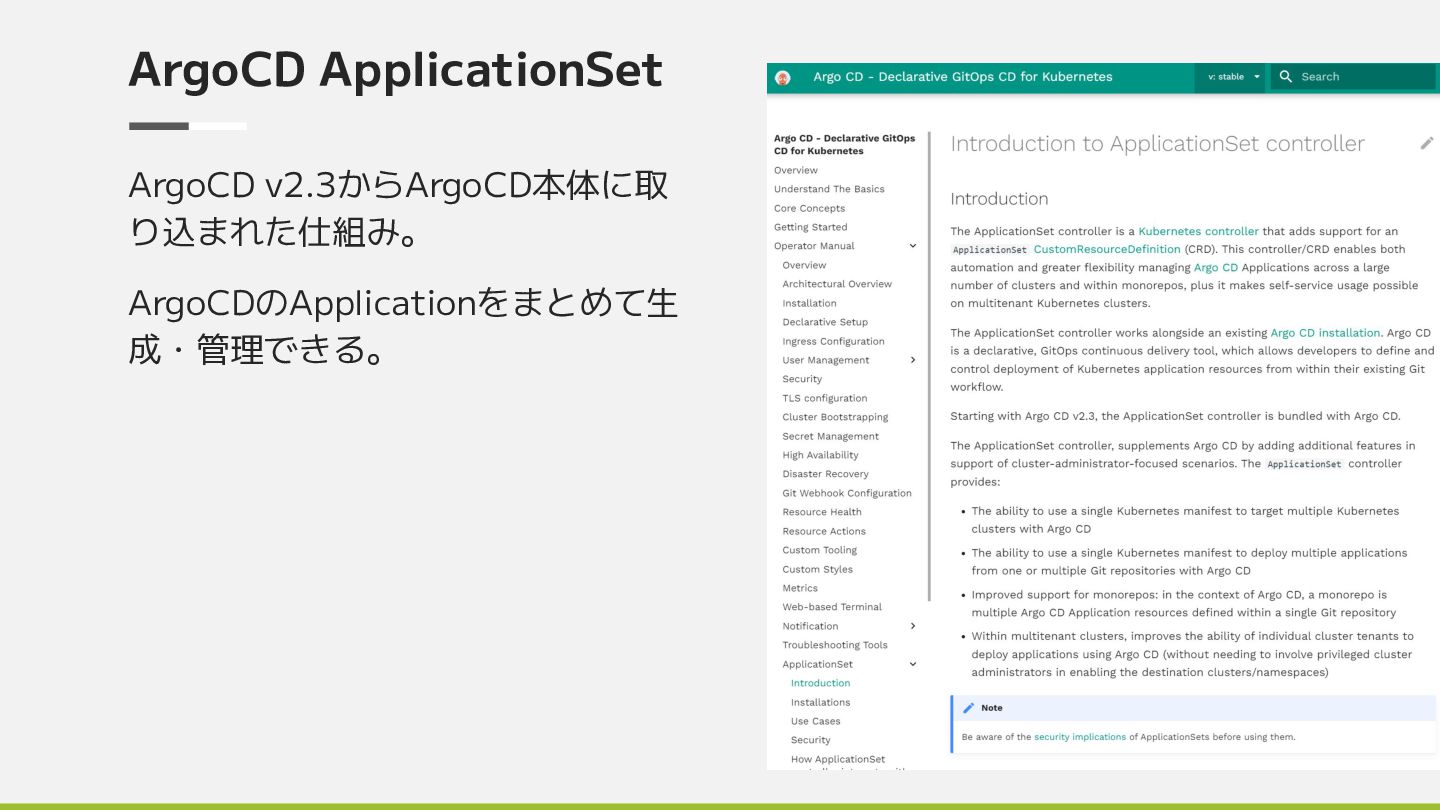The image size is (1440, 810).
Task: Select 'Notification' sidebar item
Action: point(810,626)
